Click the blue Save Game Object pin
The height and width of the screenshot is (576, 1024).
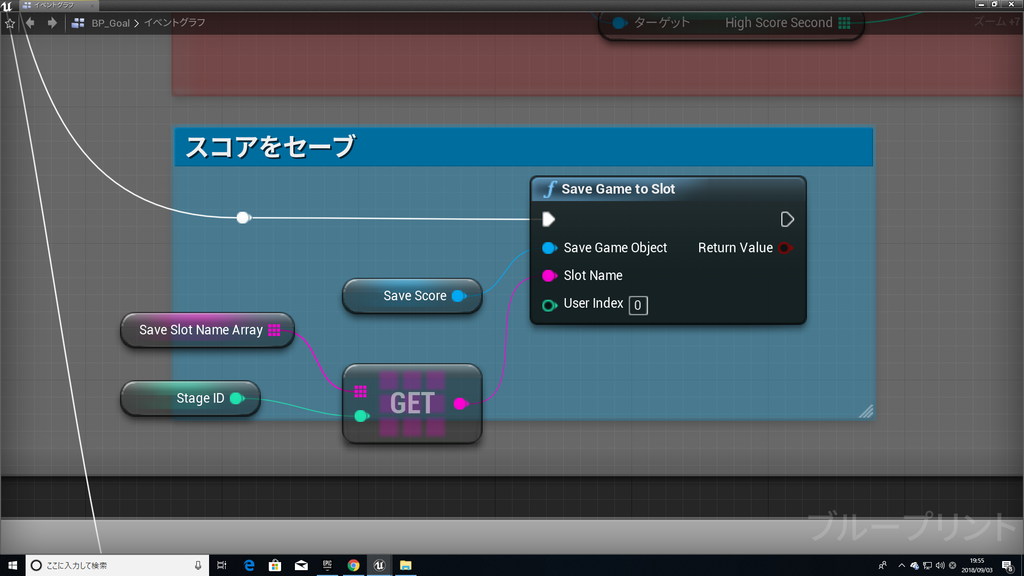549,248
